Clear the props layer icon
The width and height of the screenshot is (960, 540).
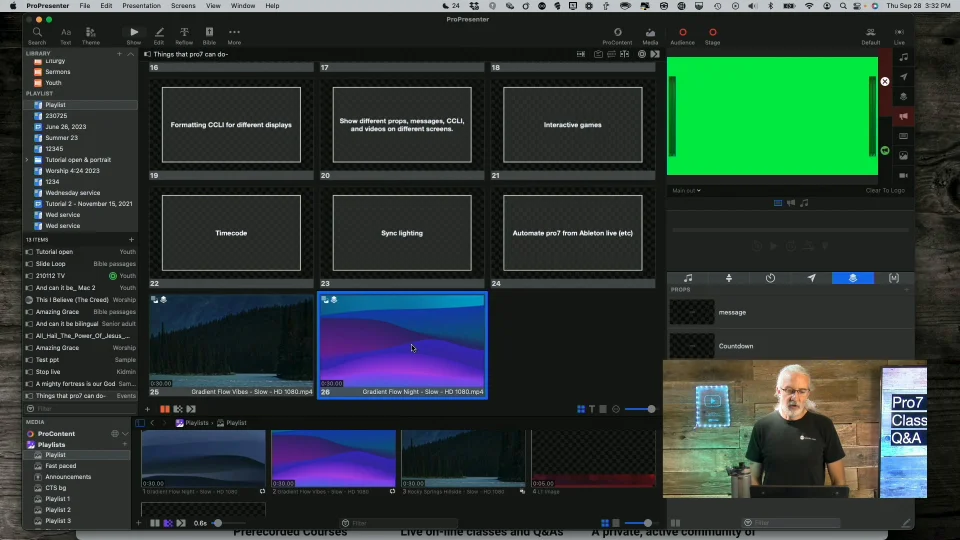tap(904, 96)
